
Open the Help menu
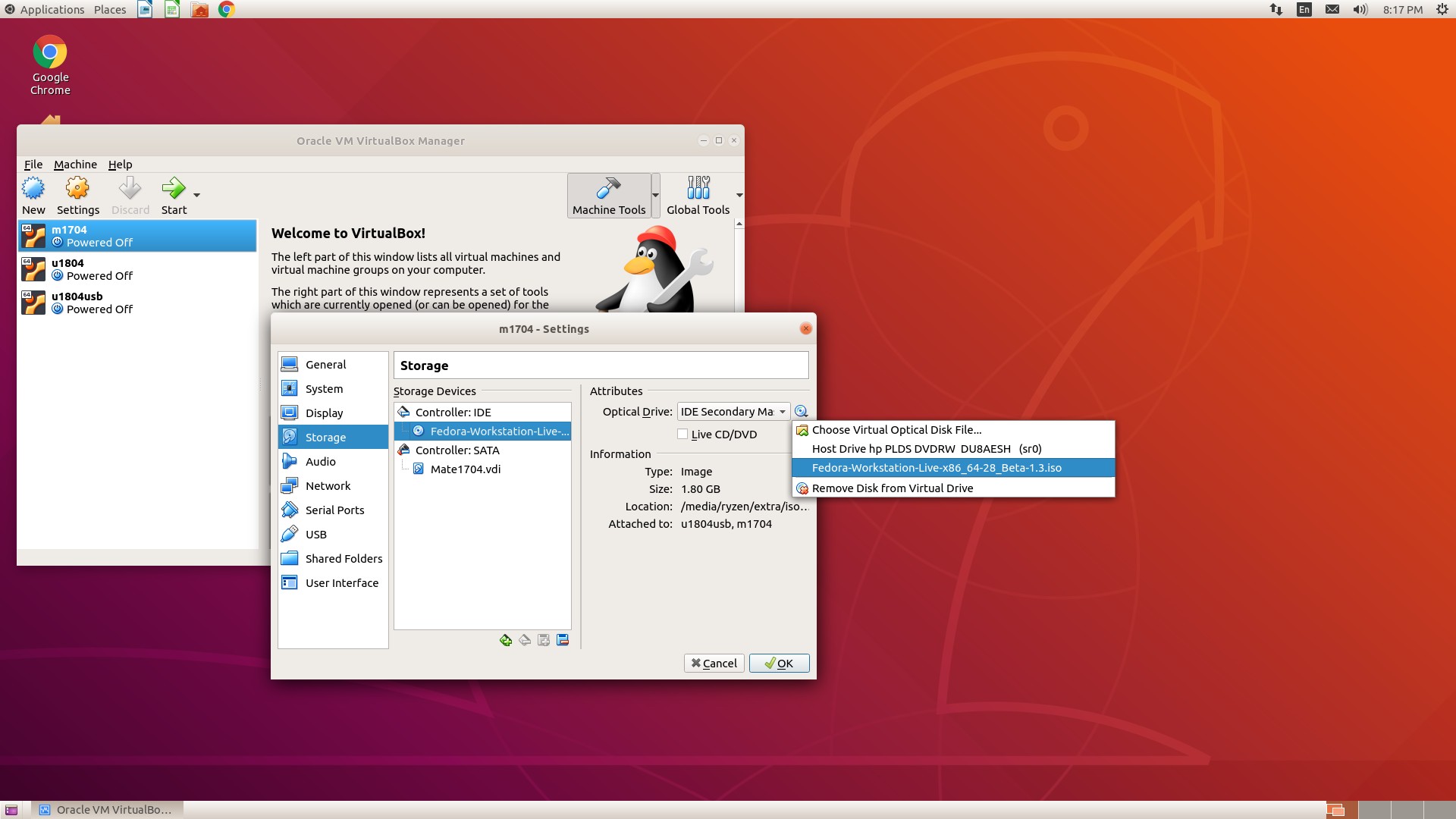click(x=120, y=165)
